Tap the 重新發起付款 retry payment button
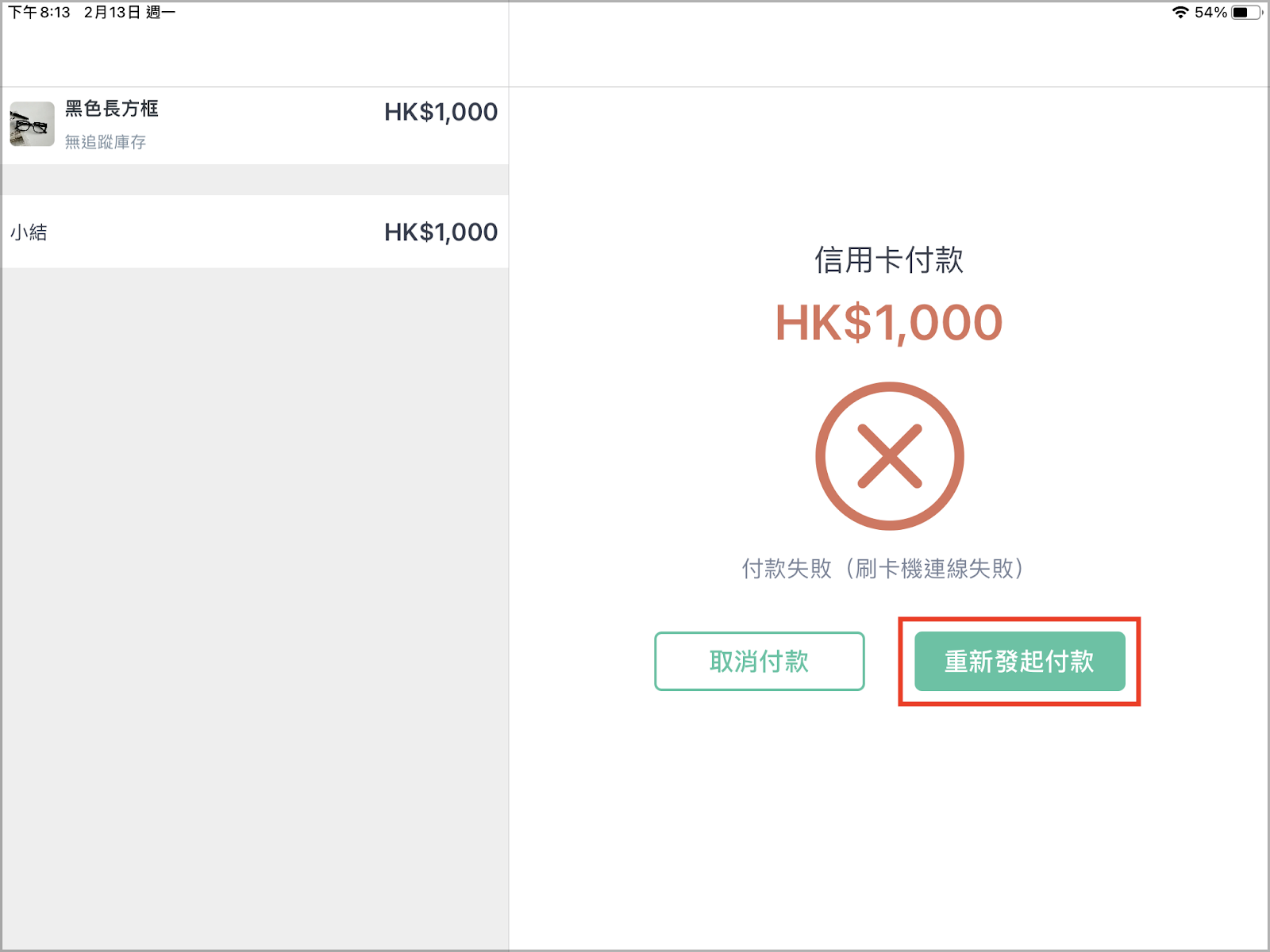 tap(1019, 661)
